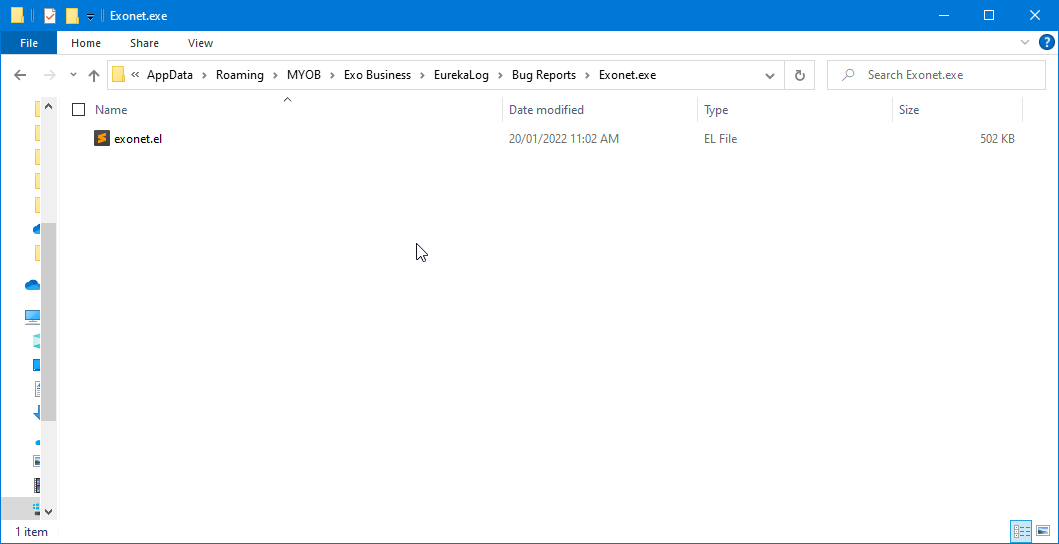The image size is (1059, 544).
Task: Switch to the View ribbon tab
Action: coord(200,43)
